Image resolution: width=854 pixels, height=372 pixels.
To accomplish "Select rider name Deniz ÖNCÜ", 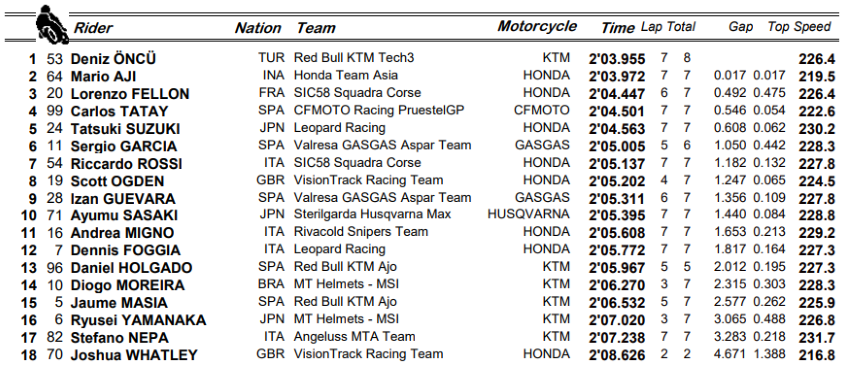I will click(113, 59).
